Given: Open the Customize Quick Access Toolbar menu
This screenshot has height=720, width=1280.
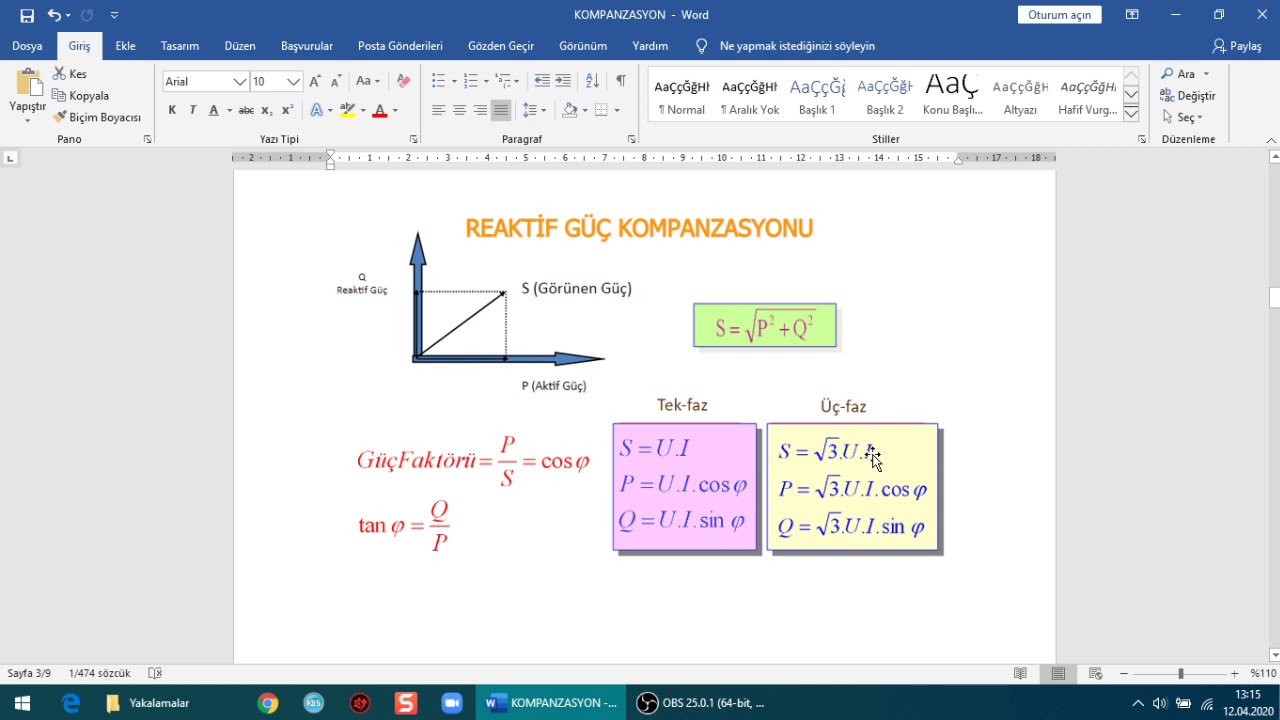Looking at the screenshot, I should tap(114, 15).
